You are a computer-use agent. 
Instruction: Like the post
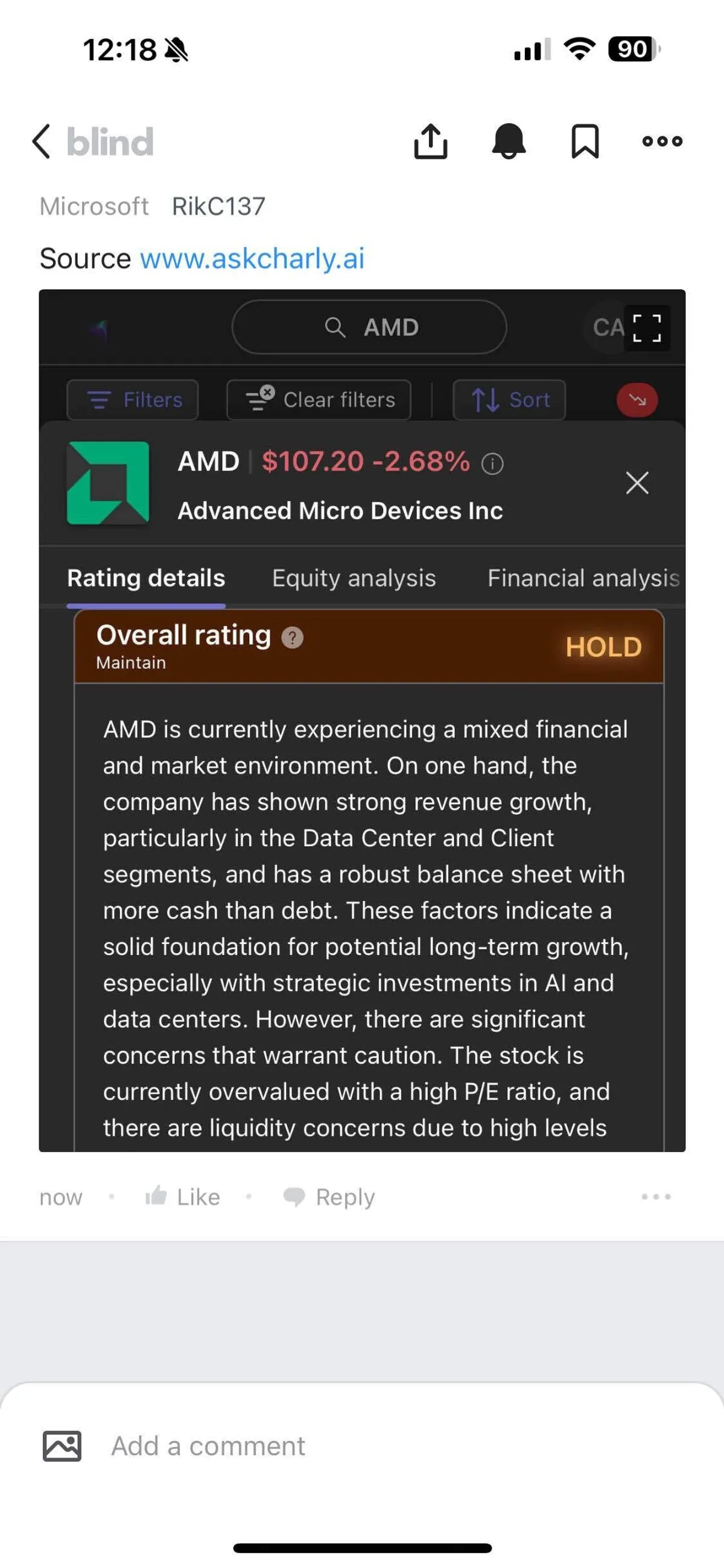pos(183,1197)
